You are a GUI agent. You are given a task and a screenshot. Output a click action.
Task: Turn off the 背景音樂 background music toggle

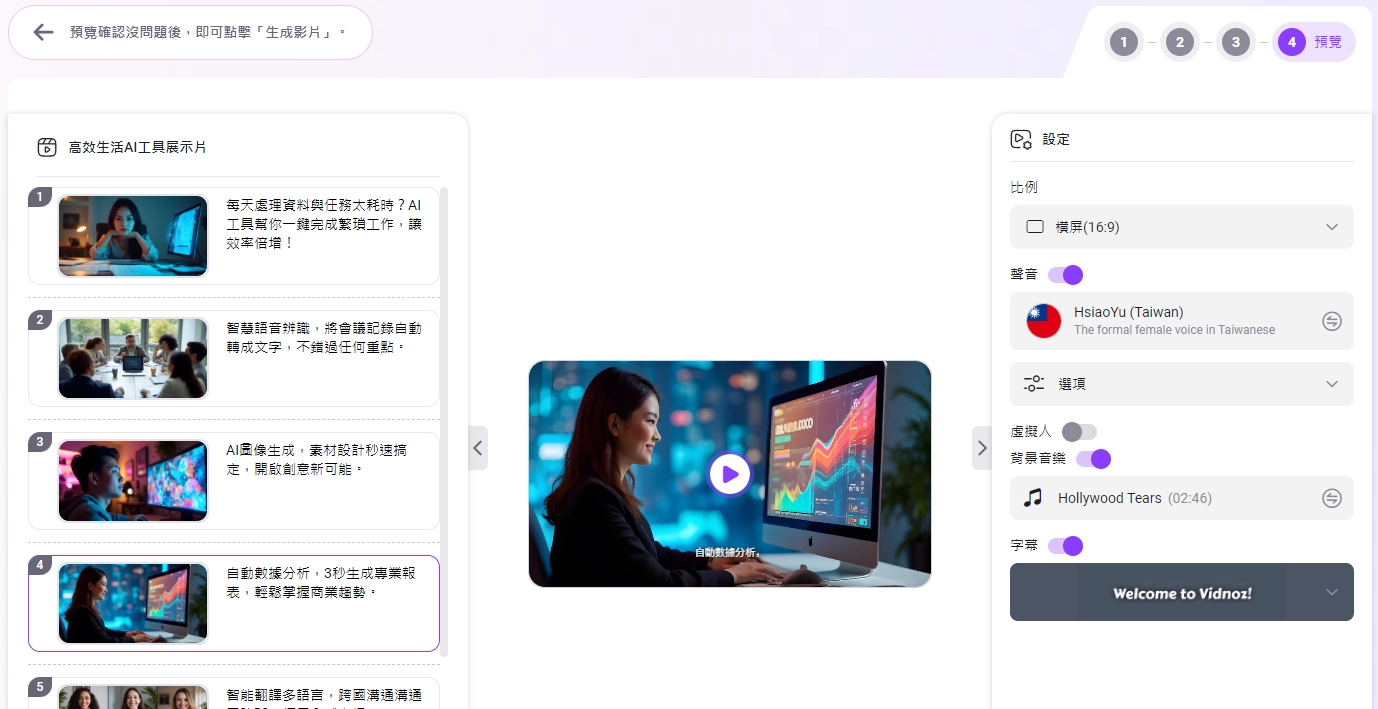coord(1093,459)
